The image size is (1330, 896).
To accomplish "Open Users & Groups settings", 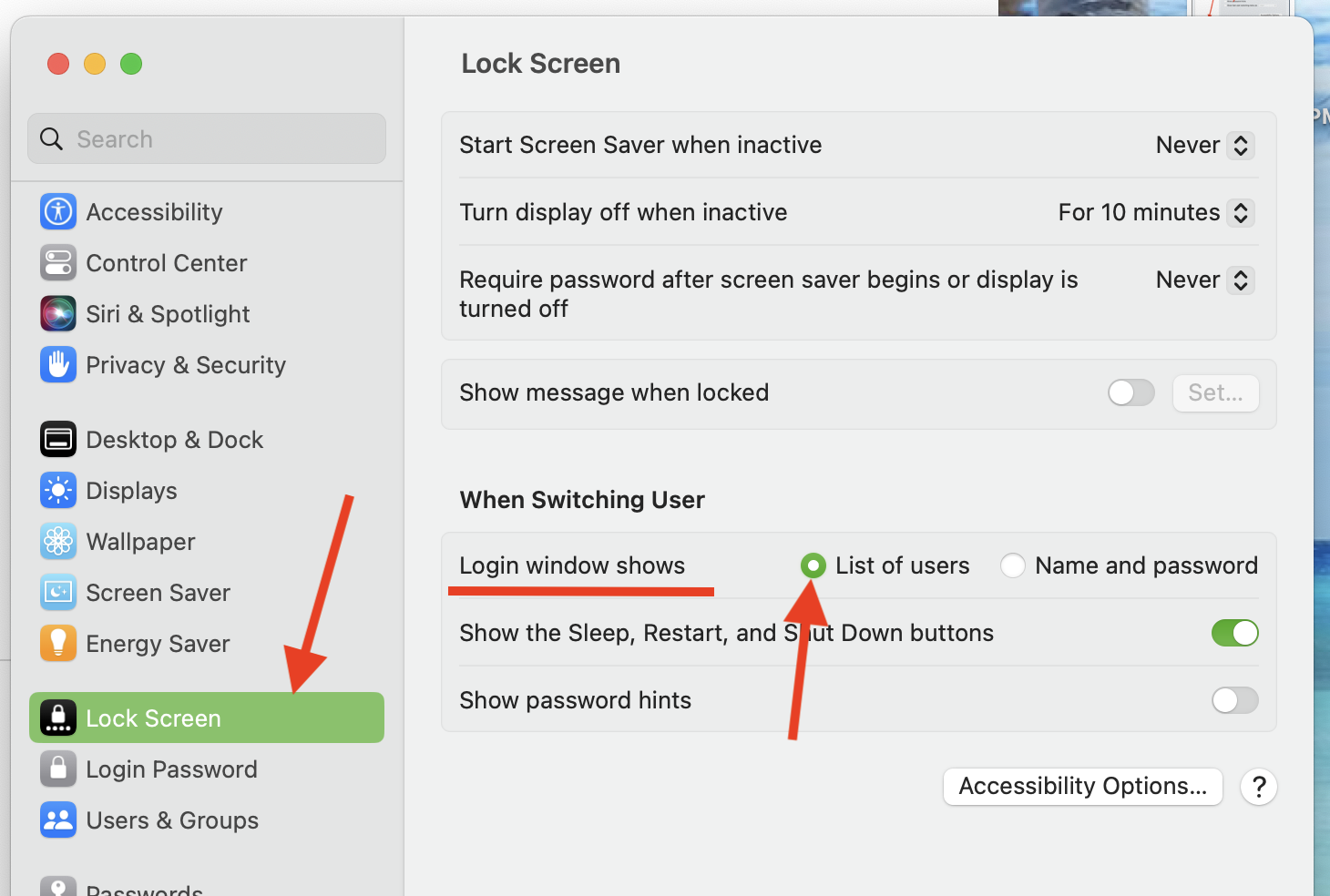I will point(57,820).
